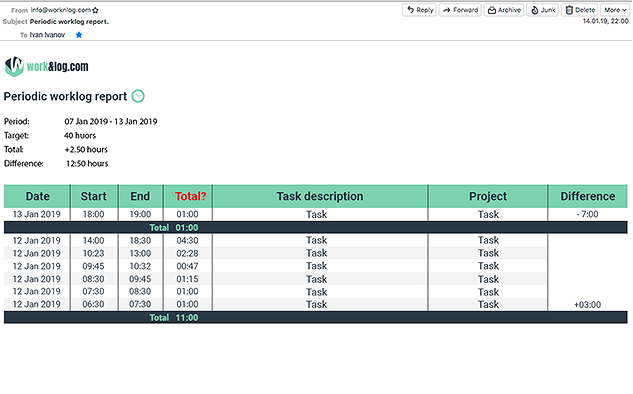Click the Total 11:00 summary bar
Screen dimensions: 633x394
[316, 317]
